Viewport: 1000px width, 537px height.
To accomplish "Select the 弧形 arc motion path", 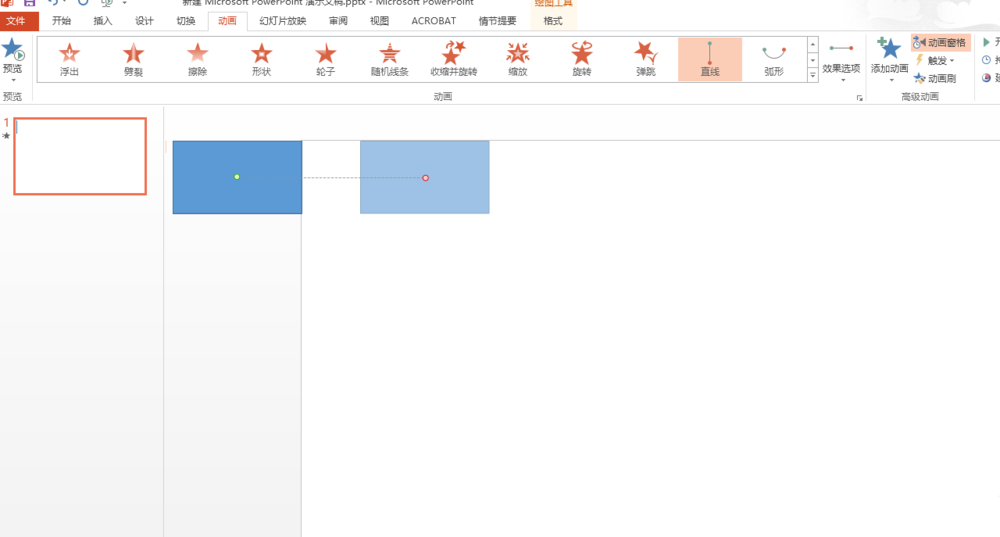I will [x=774, y=59].
